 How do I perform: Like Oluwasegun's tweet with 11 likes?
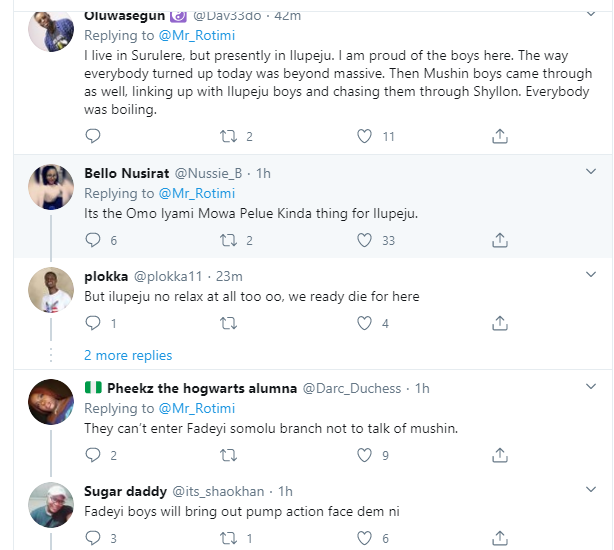(365, 136)
